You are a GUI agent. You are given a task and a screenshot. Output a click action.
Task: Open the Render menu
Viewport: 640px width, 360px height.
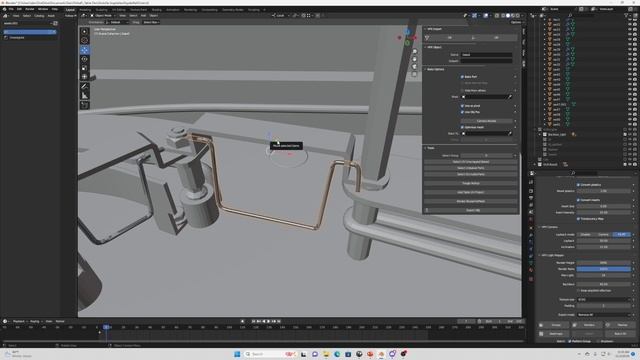click(30, 9)
